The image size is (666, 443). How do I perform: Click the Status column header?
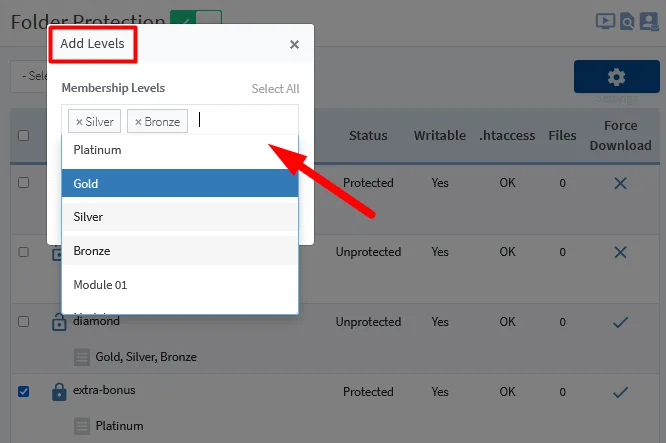coord(368,135)
